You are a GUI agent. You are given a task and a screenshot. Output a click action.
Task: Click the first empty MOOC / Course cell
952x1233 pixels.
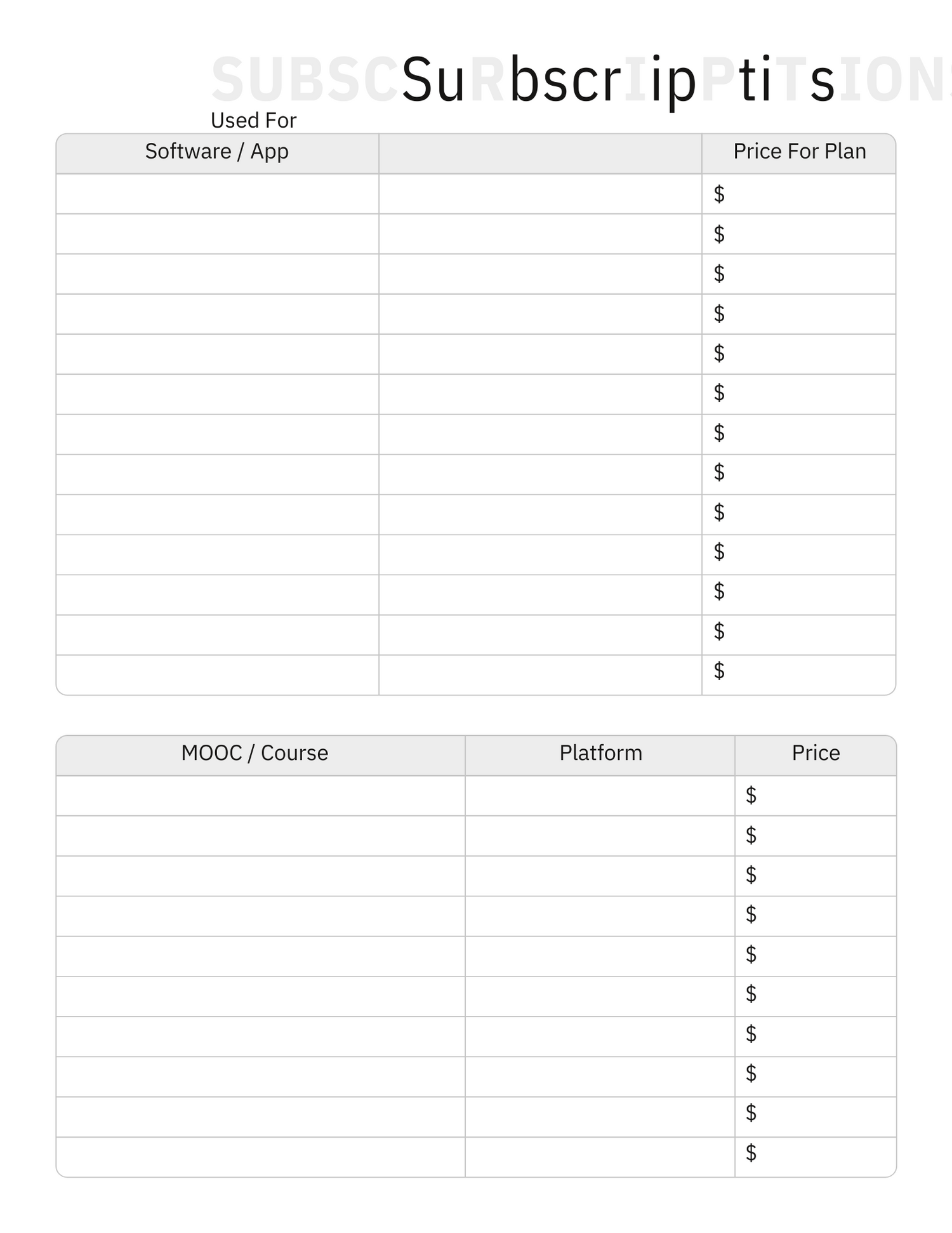pos(260,796)
